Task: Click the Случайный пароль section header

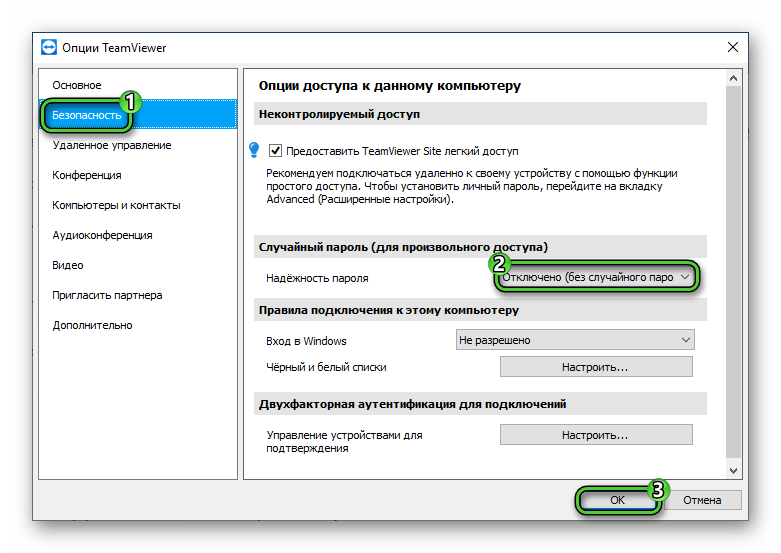Action: tap(480, 247)
